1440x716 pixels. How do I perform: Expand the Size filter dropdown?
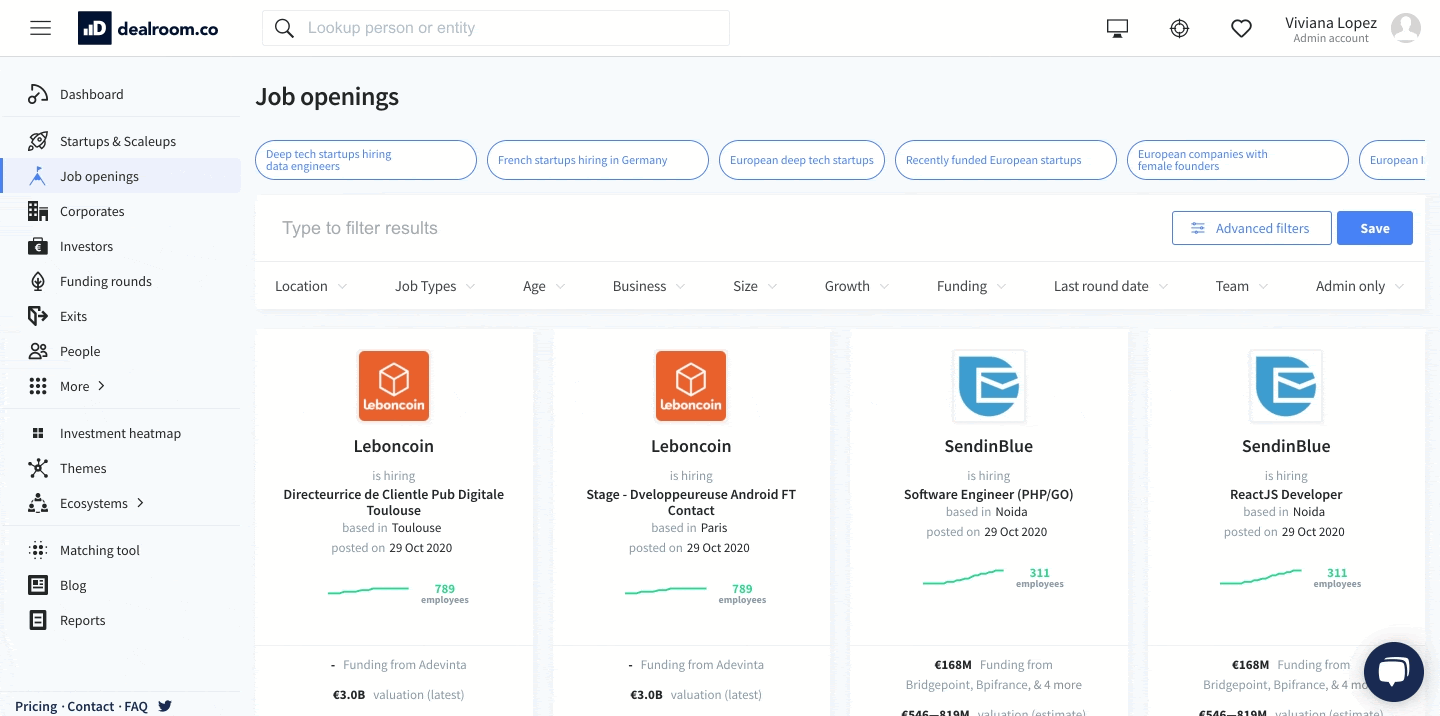[x=755, y=286]
